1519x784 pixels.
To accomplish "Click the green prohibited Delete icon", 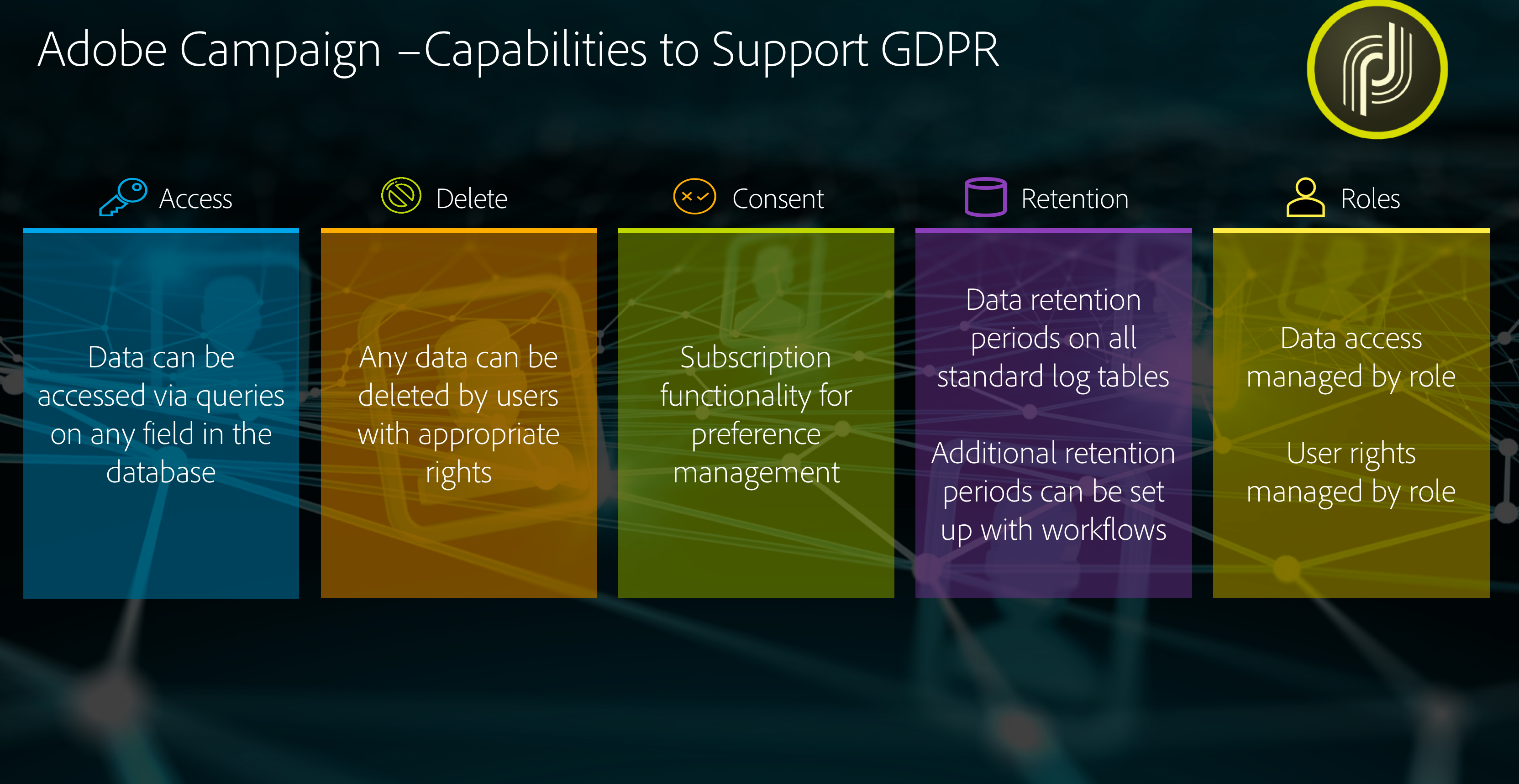I will [401, 196].
